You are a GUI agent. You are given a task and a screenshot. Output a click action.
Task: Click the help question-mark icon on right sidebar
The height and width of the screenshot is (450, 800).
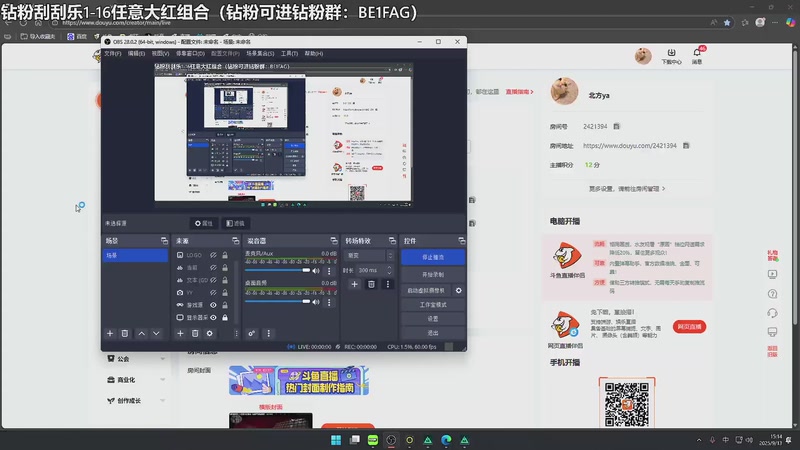click(x=772, y=294)
